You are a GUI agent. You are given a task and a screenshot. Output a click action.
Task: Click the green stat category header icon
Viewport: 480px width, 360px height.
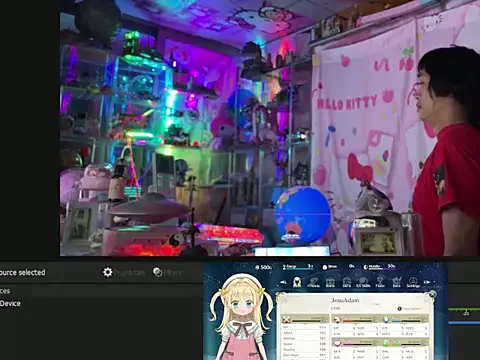pyautogui.click(x=386, y=343)
